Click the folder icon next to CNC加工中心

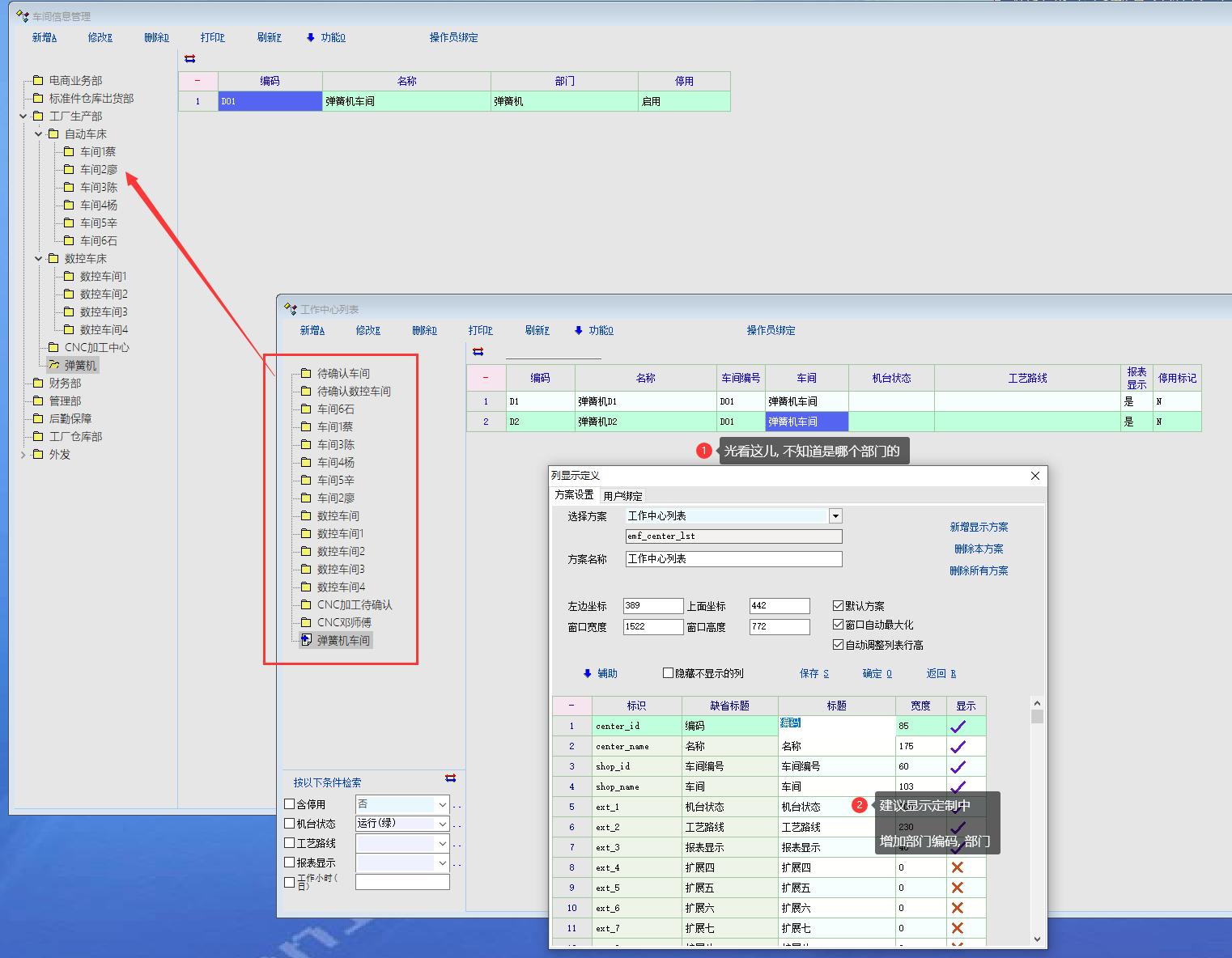point(53,348)
